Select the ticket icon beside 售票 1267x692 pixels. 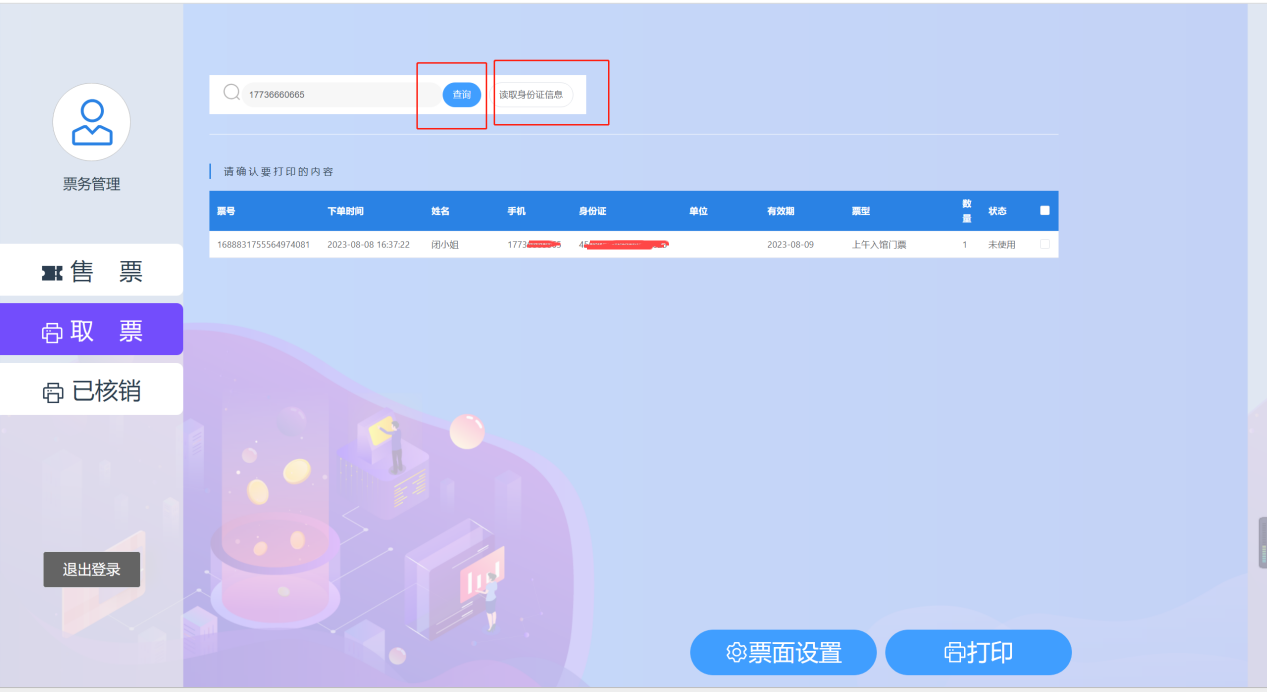[52, 271]
